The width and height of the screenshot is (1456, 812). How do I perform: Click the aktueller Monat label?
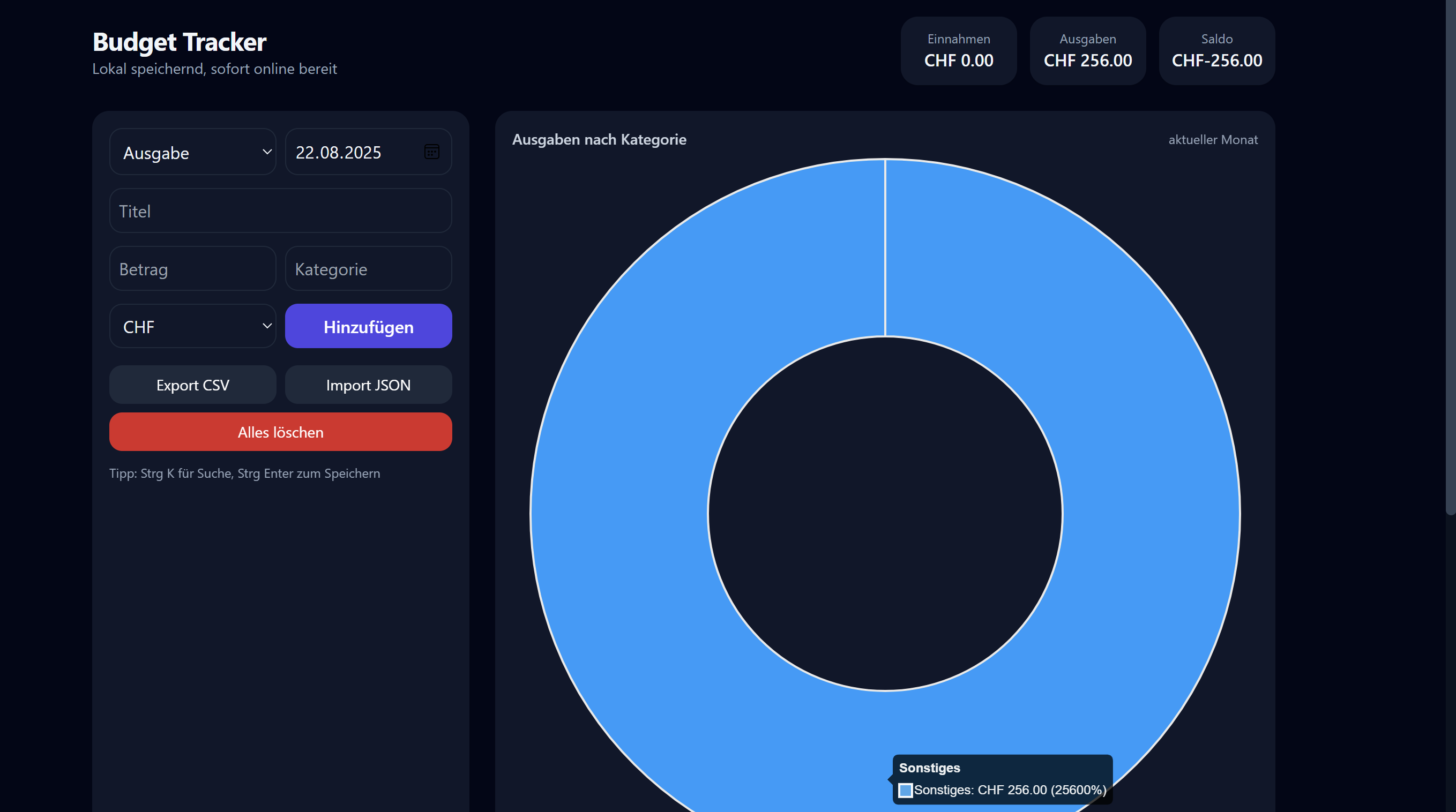click(x=1212, y=140)
